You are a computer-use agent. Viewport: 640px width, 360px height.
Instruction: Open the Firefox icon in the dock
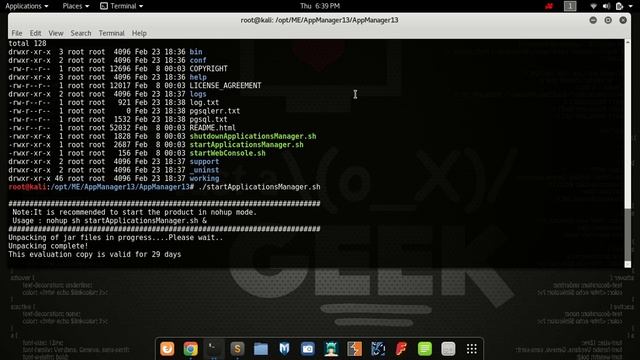coord(167,349)
